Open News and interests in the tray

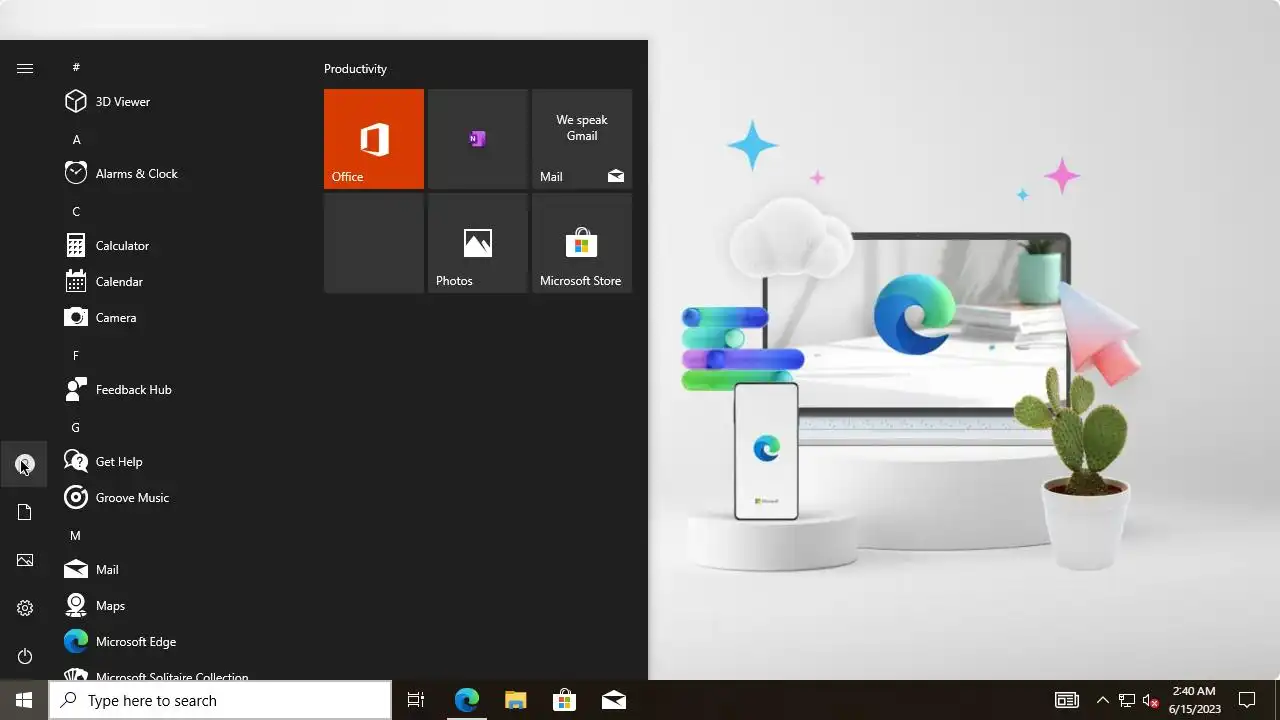pos(1067,700)
